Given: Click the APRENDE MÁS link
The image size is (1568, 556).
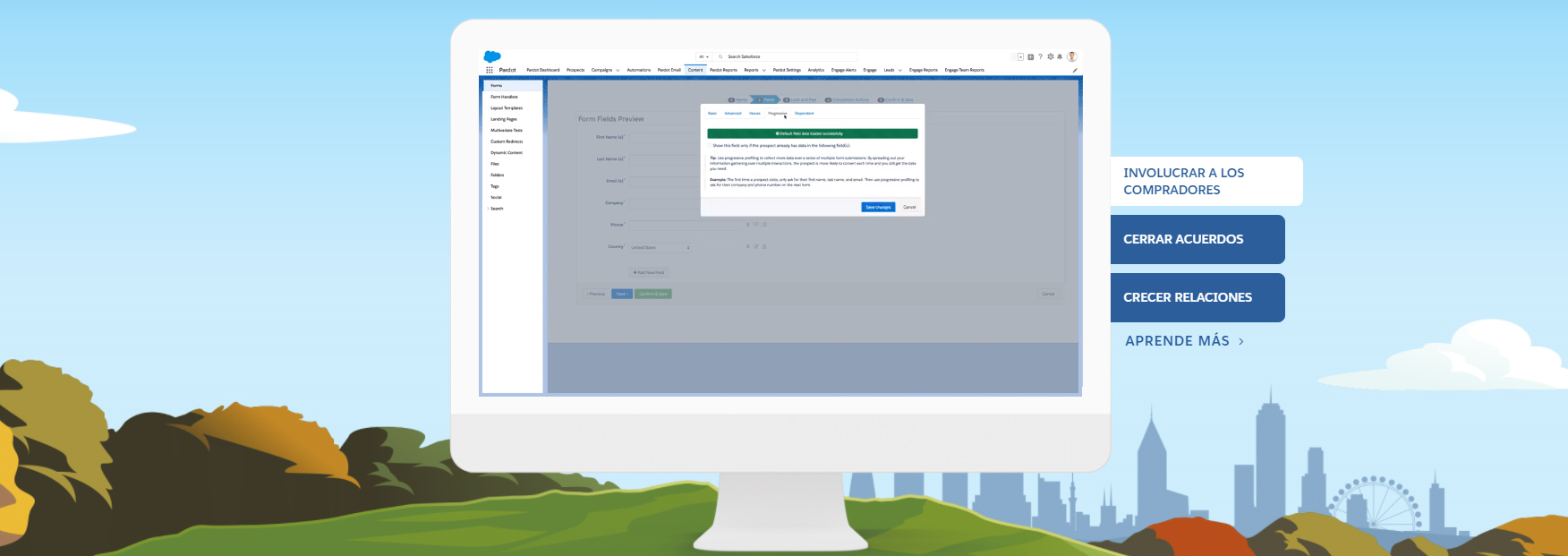Looking at the screenshot, I should [1184, 341].
